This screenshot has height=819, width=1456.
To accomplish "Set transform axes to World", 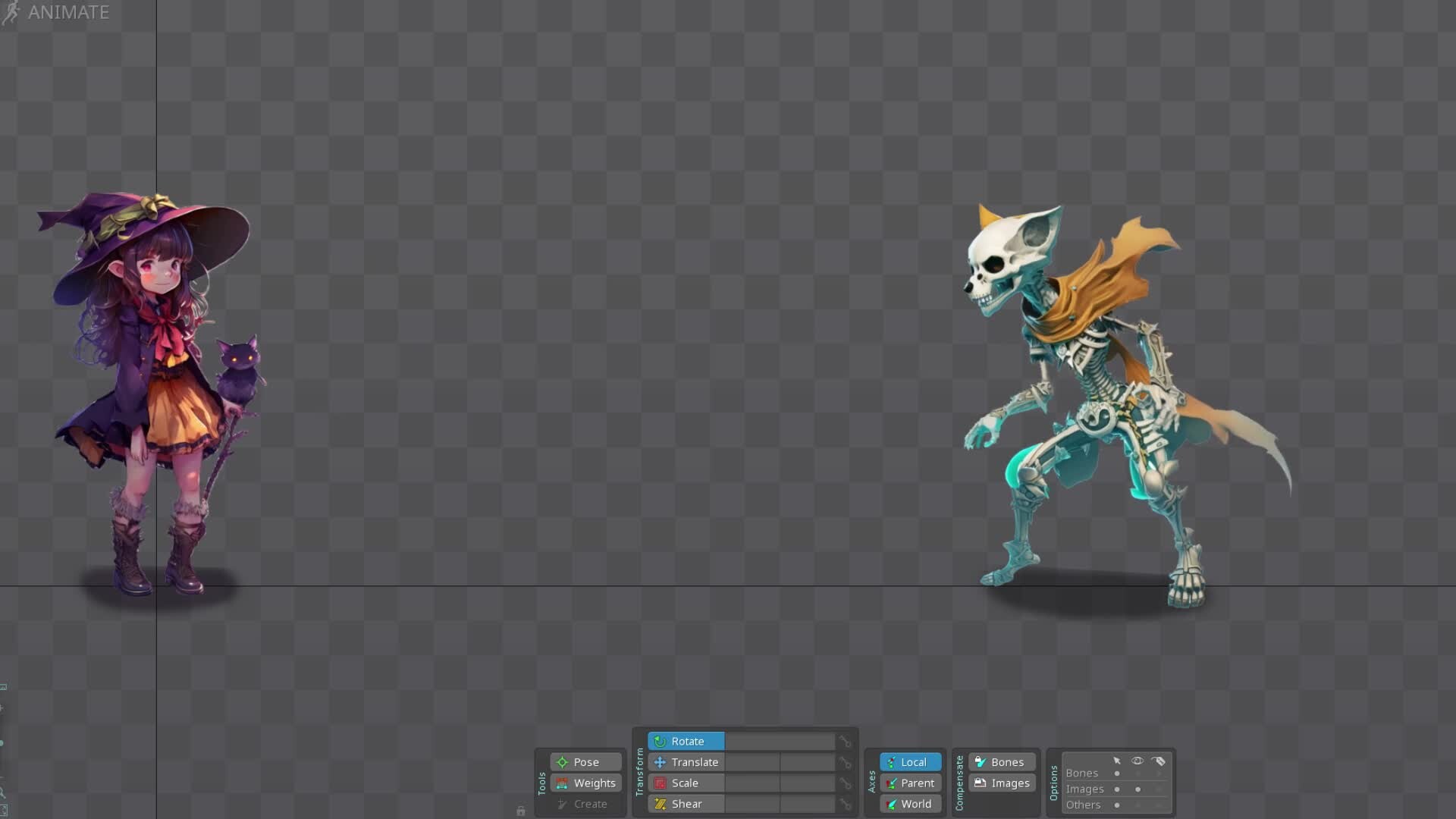I will click(x=909, y=804).
